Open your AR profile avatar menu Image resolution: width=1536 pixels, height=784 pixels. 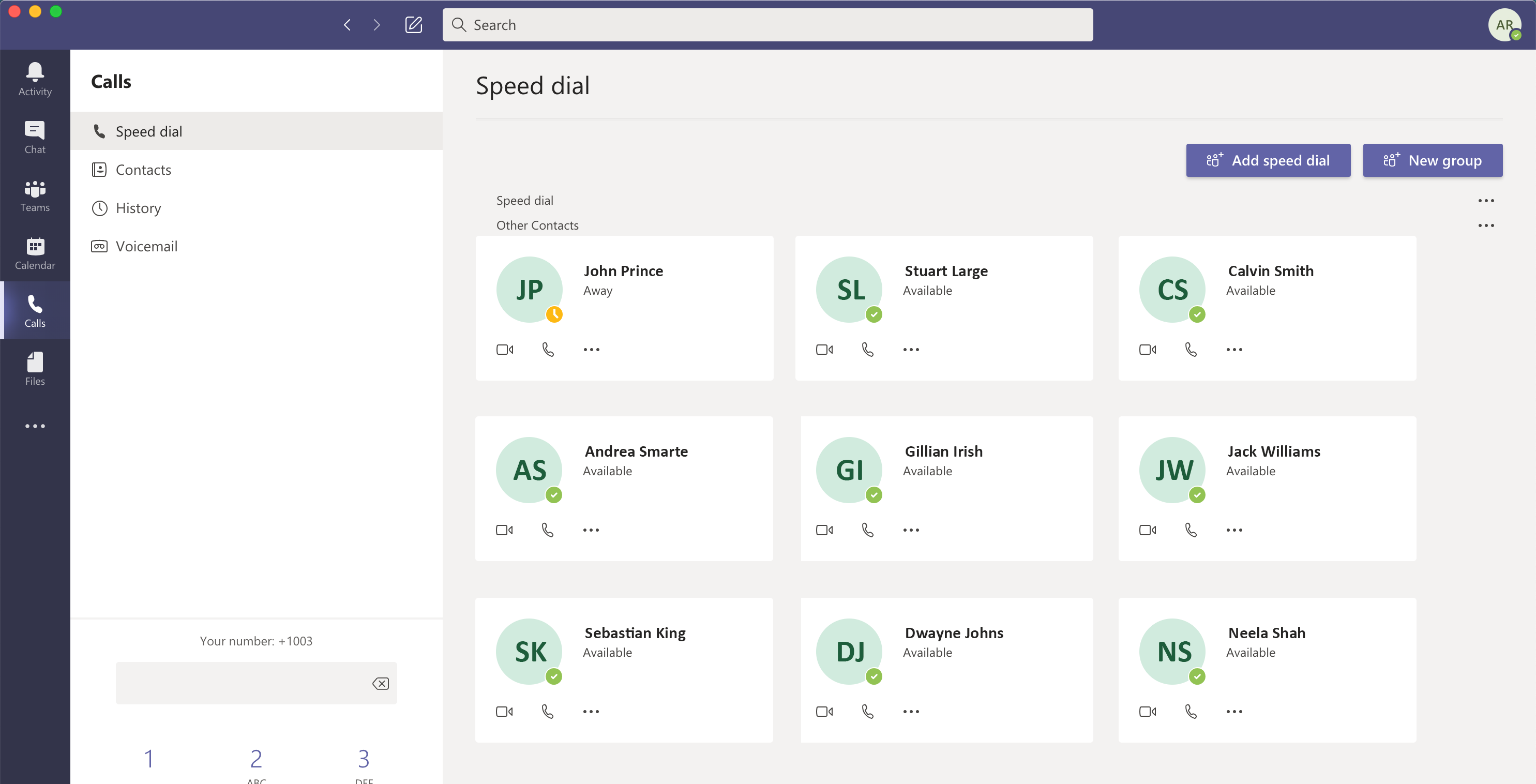(1504, 24)
